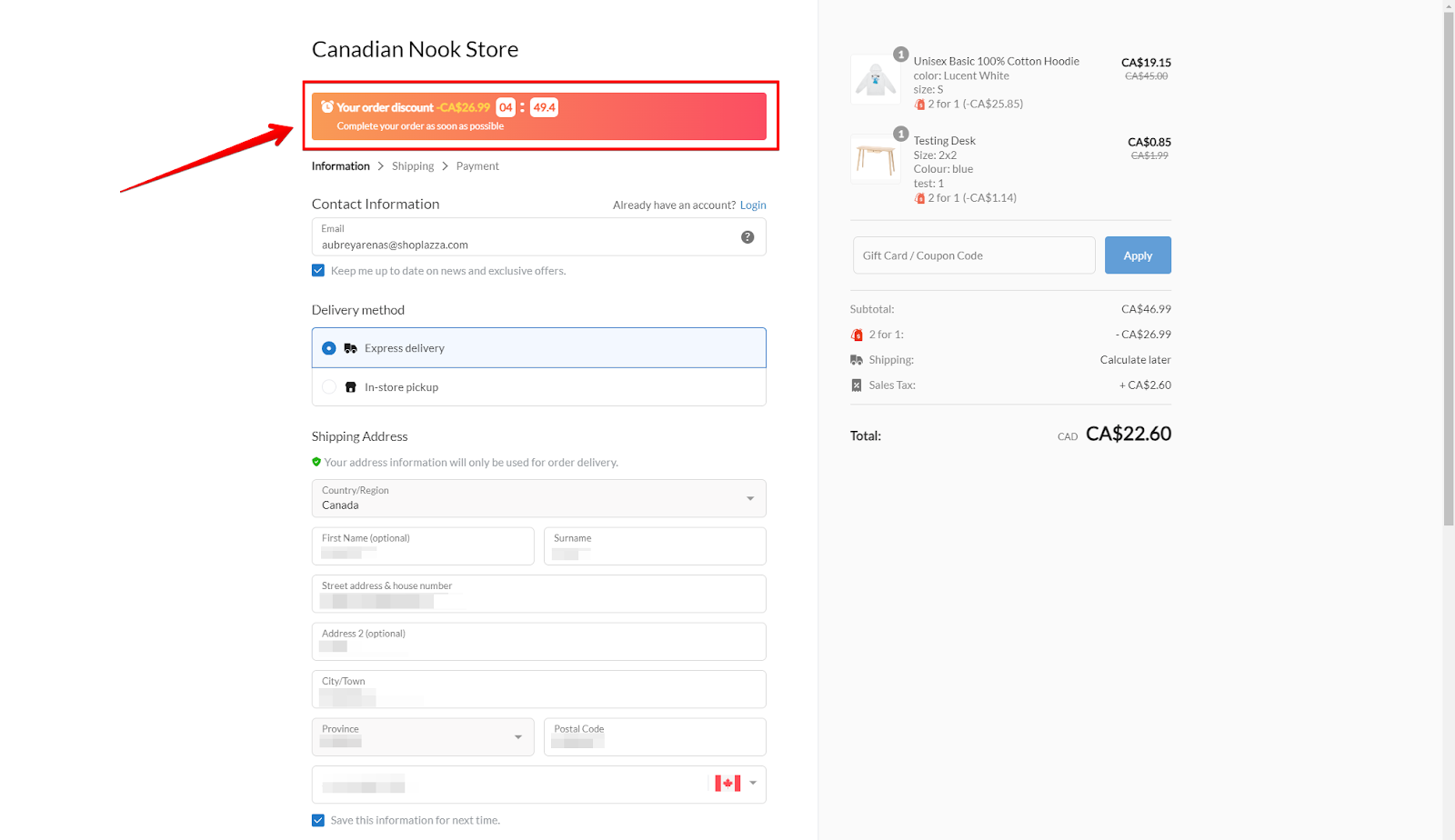Go to the Shipping breadcrumb step
The width and height of the screenshot is (1455, 840).
point(413,166)
